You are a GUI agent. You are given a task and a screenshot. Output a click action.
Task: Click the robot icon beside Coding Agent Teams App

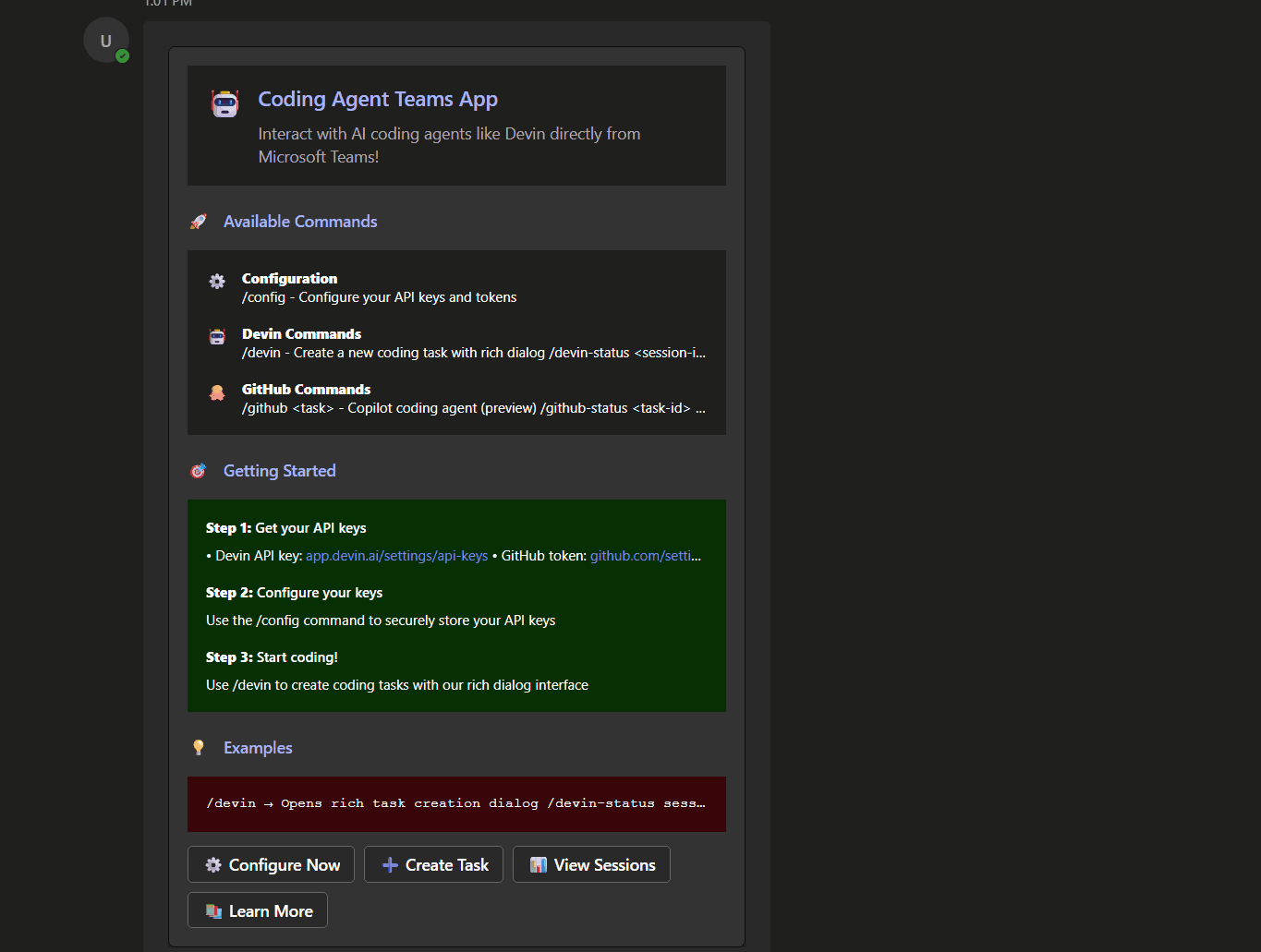224,103
